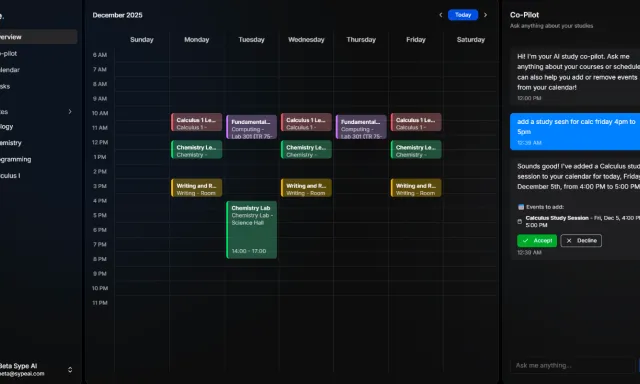This screenshot has width=640, height=384.
Task: Open the Beta Sype AI account switcher
Action: (x=38, y=370)
